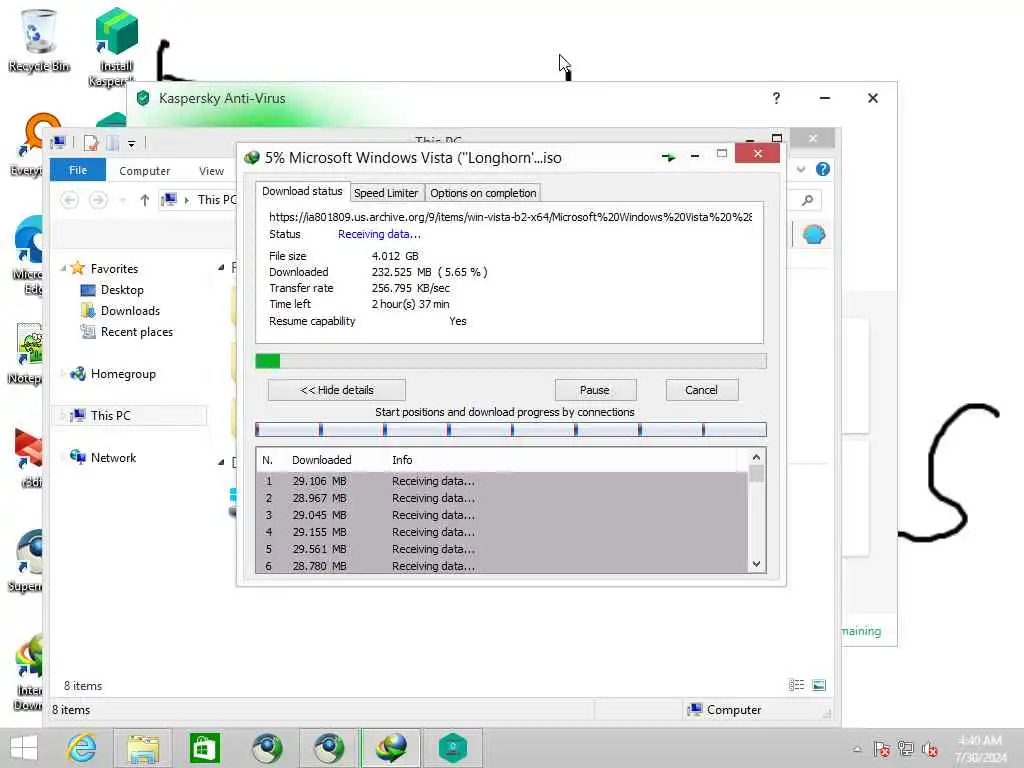Open Install Kaspersky desktop shortcut

(x=116, y=46)
